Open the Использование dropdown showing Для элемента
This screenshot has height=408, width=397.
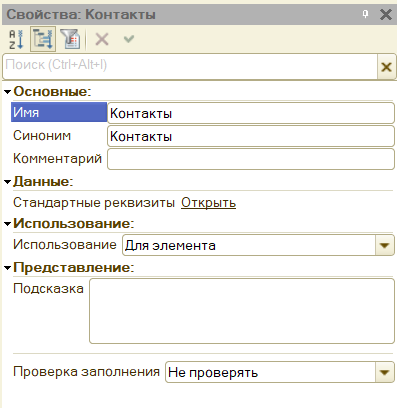coord(385,245)
